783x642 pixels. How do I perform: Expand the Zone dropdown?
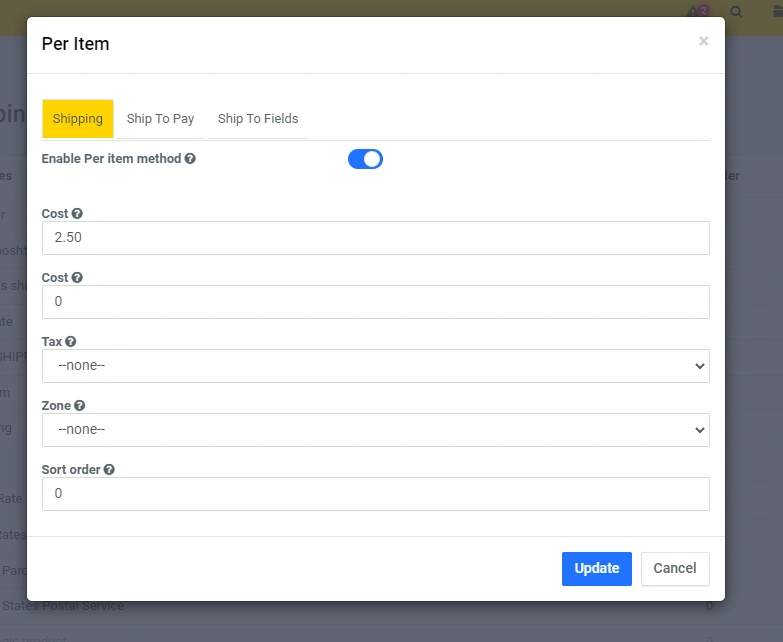(x=375, y=430)
